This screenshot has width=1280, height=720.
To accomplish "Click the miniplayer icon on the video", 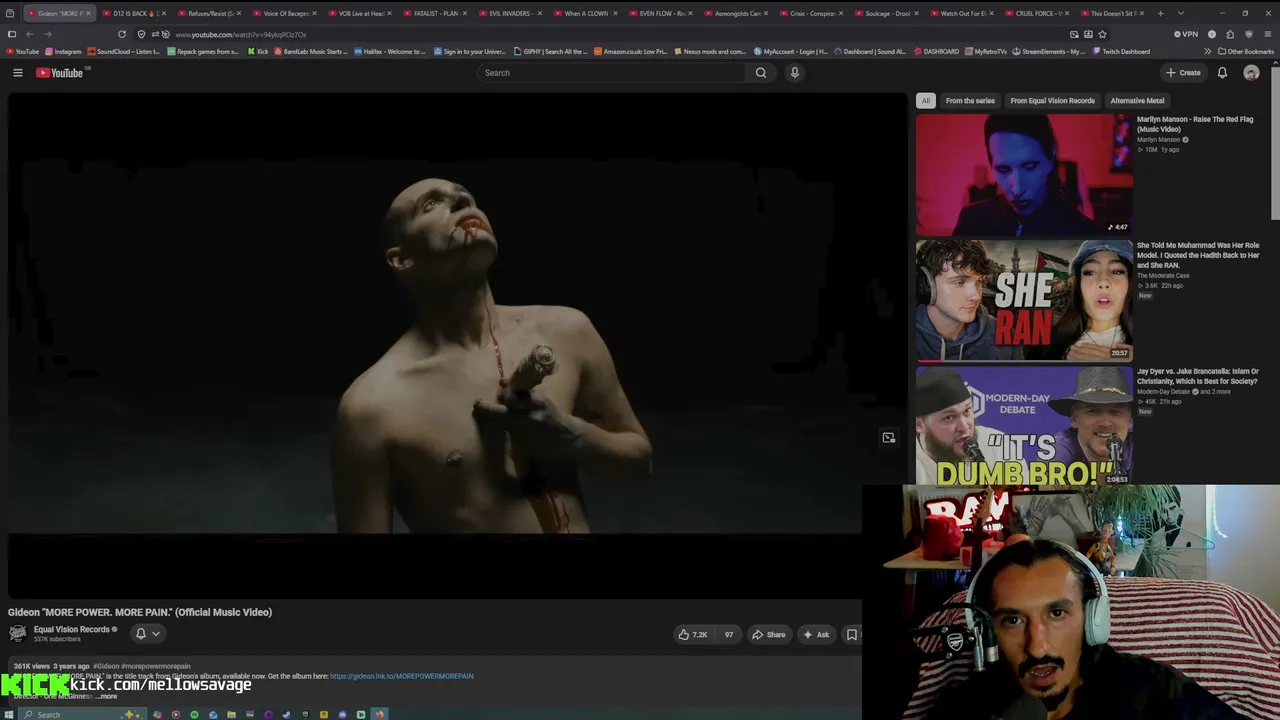I will 888,438.
